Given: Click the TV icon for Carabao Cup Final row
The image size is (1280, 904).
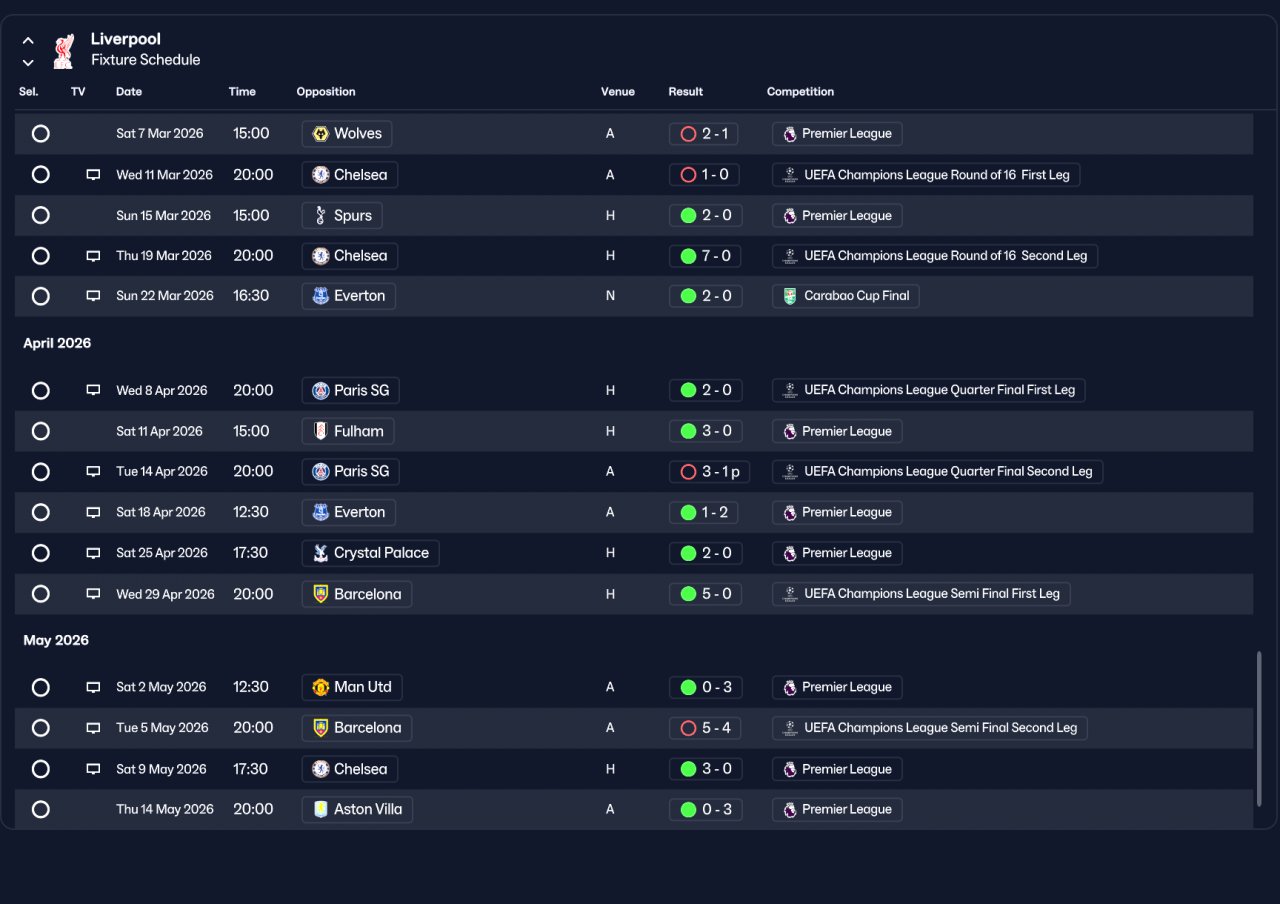Looking at the screenshot, I should coord(93,296).
